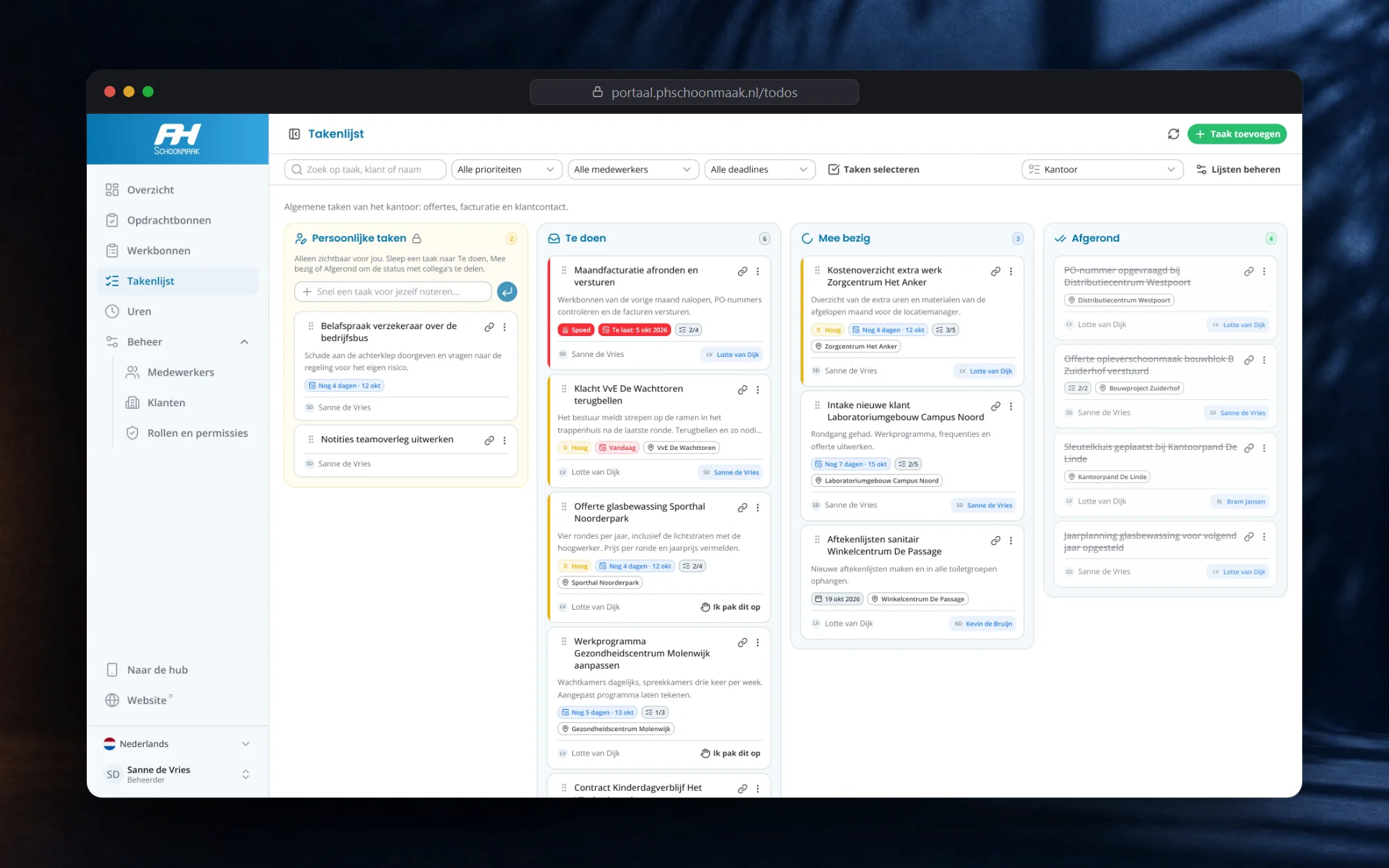Open options menu for Klacht VvE De Wachttoren
This screenshot has width=1389, height=868.
758,390
